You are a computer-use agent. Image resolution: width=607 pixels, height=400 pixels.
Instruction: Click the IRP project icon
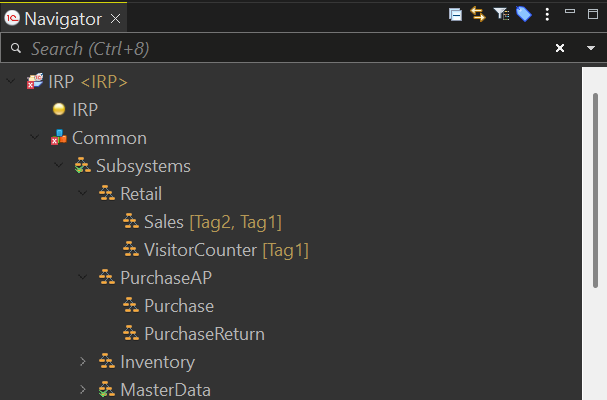point(35,81)
